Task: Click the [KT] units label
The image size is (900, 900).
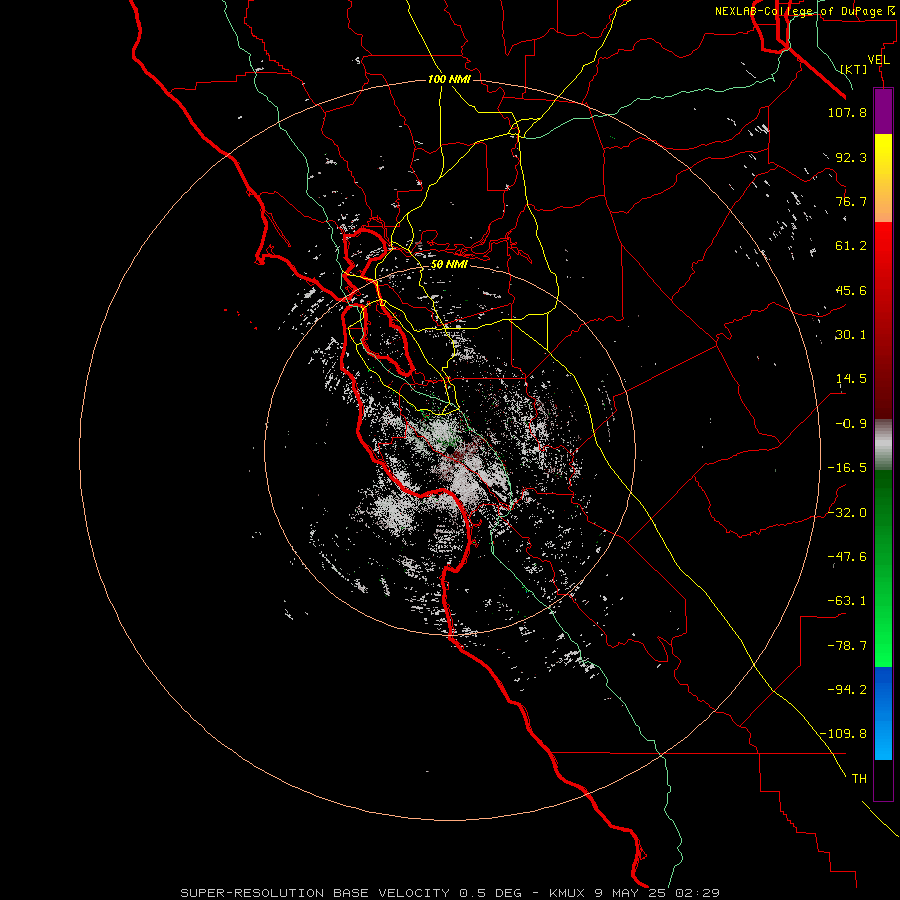Action: point(854,69)
